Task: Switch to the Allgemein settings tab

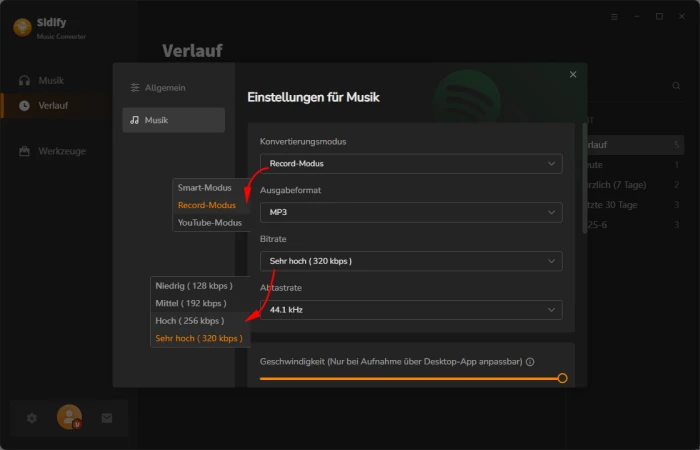Action: coord(174,88)
